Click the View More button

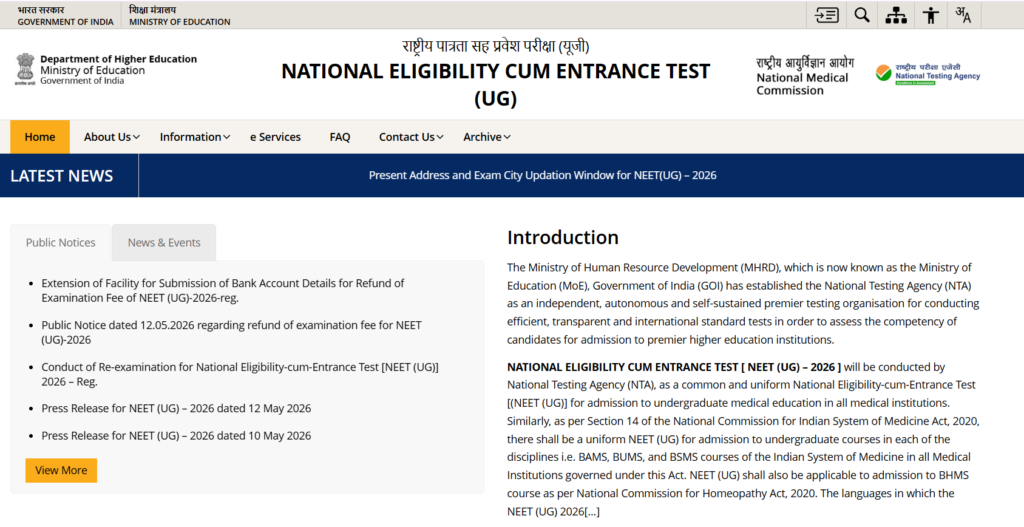coord(61,470)
